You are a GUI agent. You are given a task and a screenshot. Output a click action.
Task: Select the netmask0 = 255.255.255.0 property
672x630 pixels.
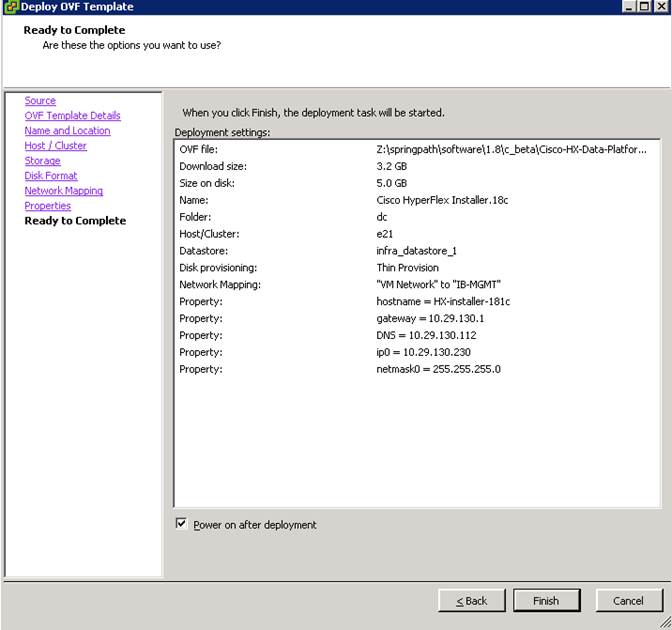(x=438, y=369)
